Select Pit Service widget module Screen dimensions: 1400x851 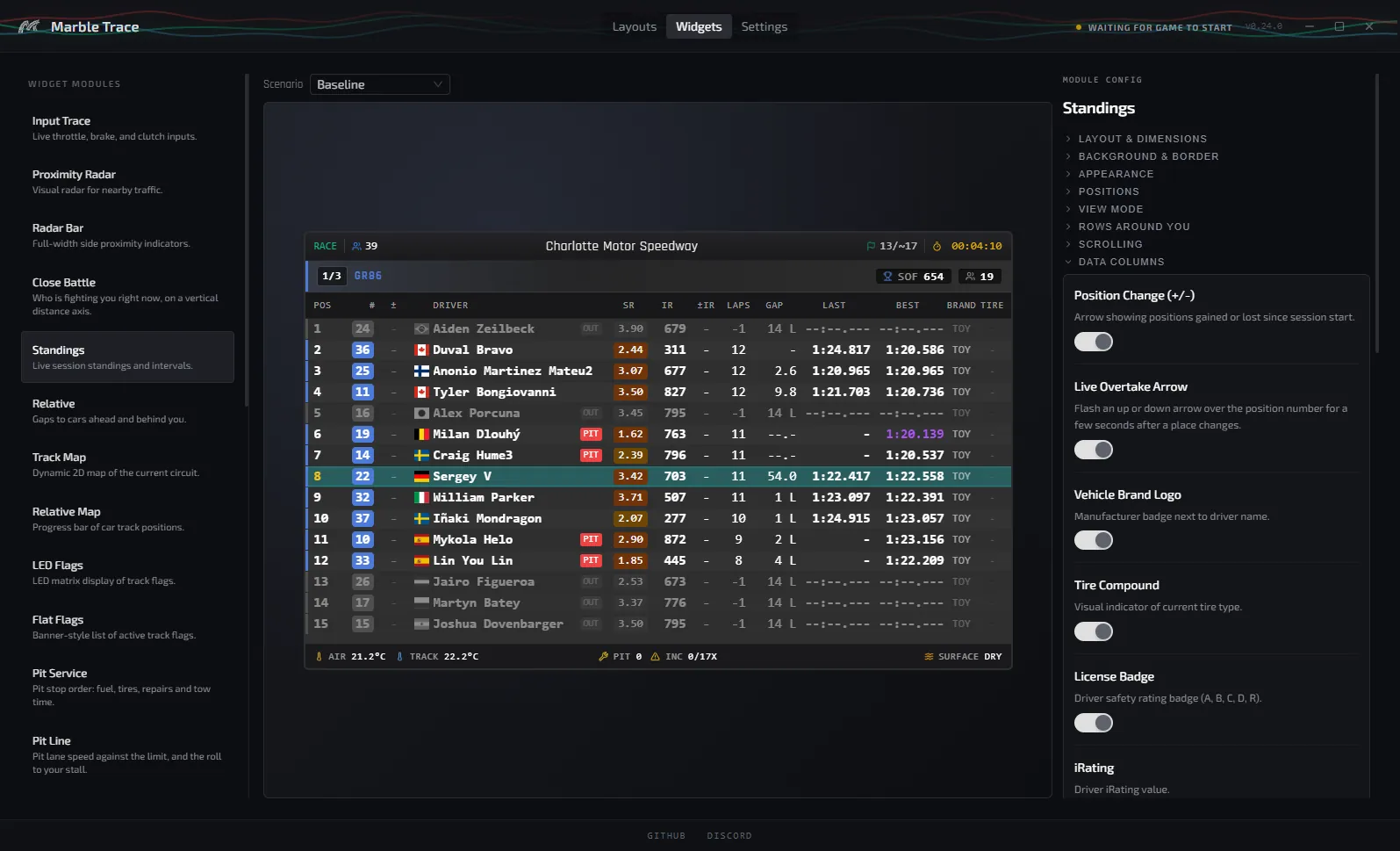click(x=127, y=687)
